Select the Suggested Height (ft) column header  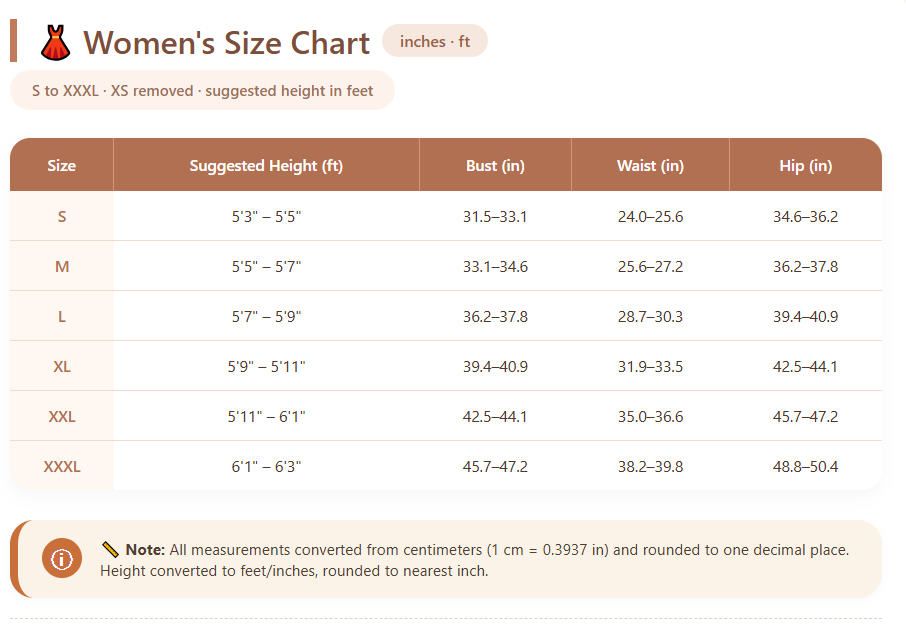click(266, 166)
